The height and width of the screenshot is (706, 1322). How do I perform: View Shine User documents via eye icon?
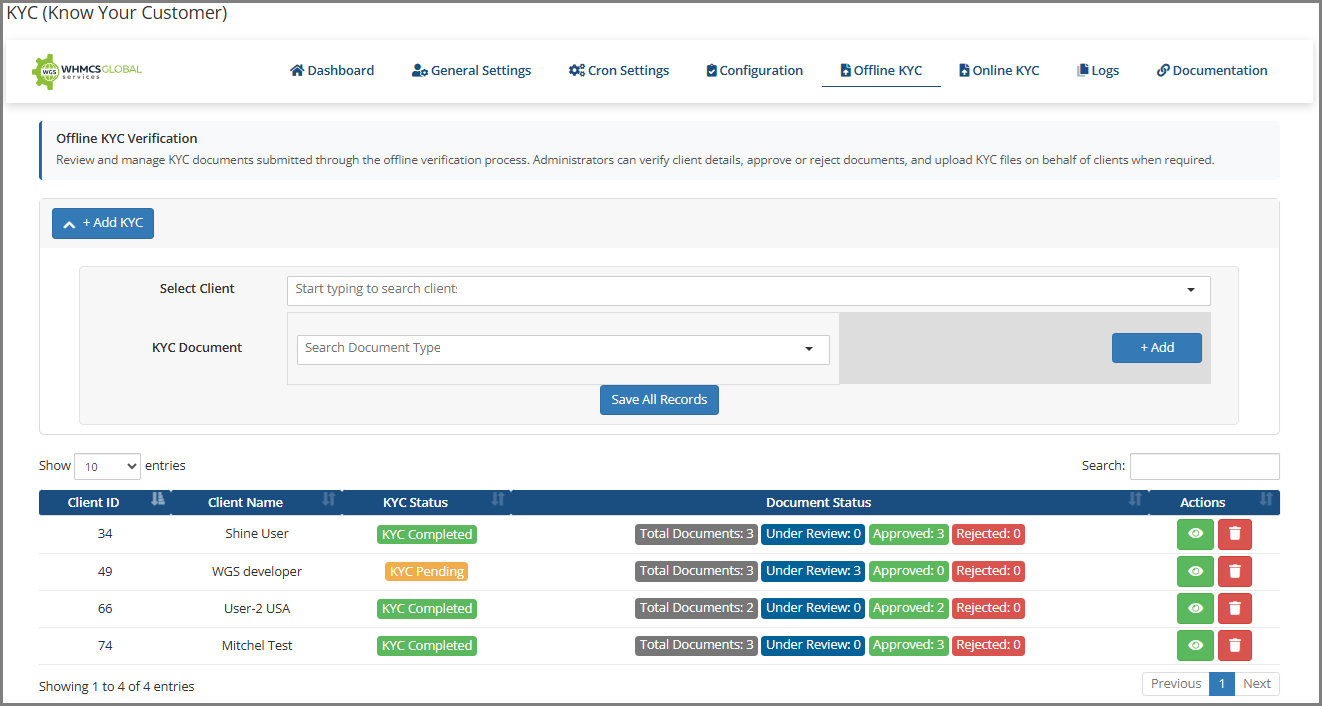1195,534
